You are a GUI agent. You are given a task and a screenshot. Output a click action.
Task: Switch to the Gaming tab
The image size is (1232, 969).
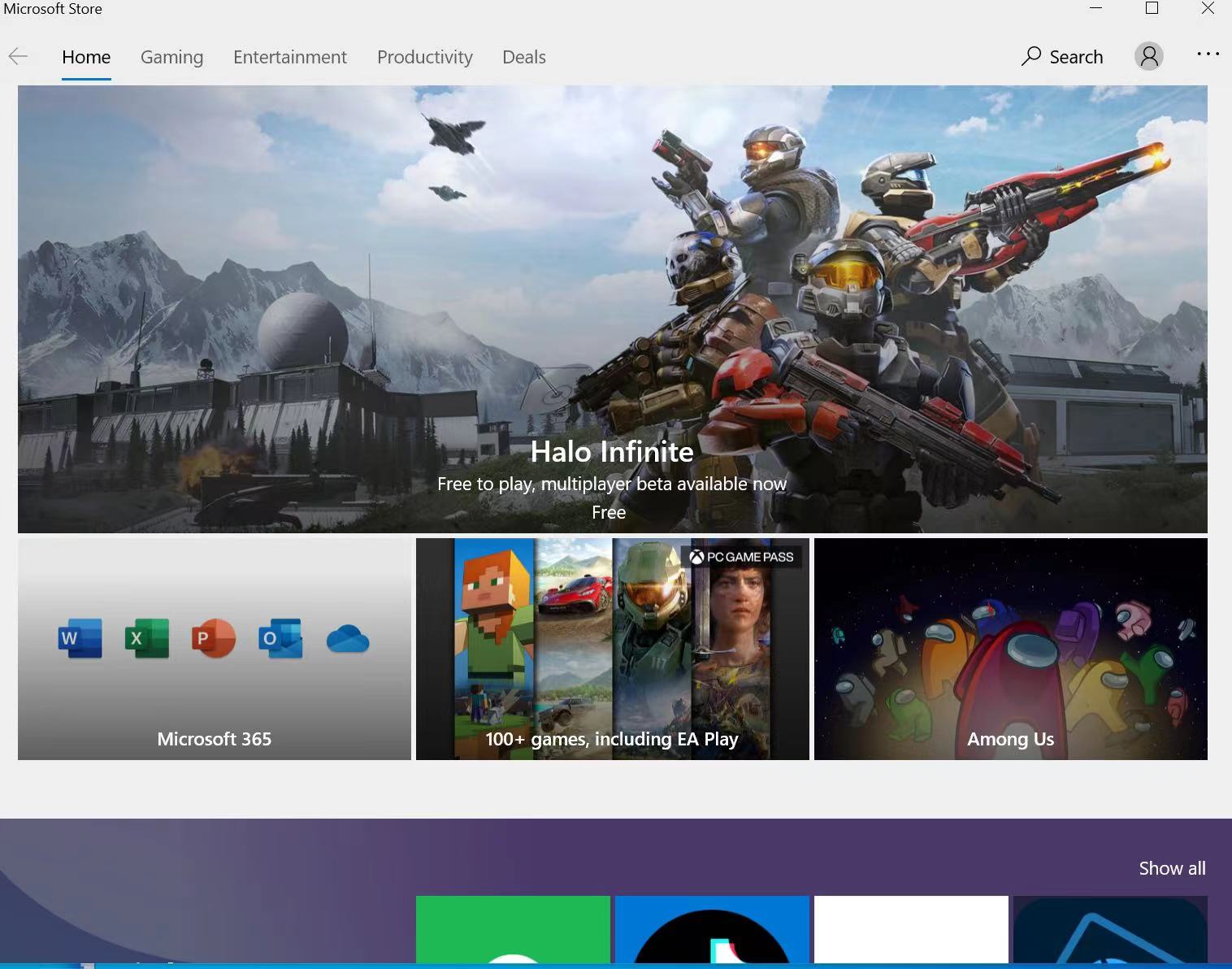[x=171, y=57]
